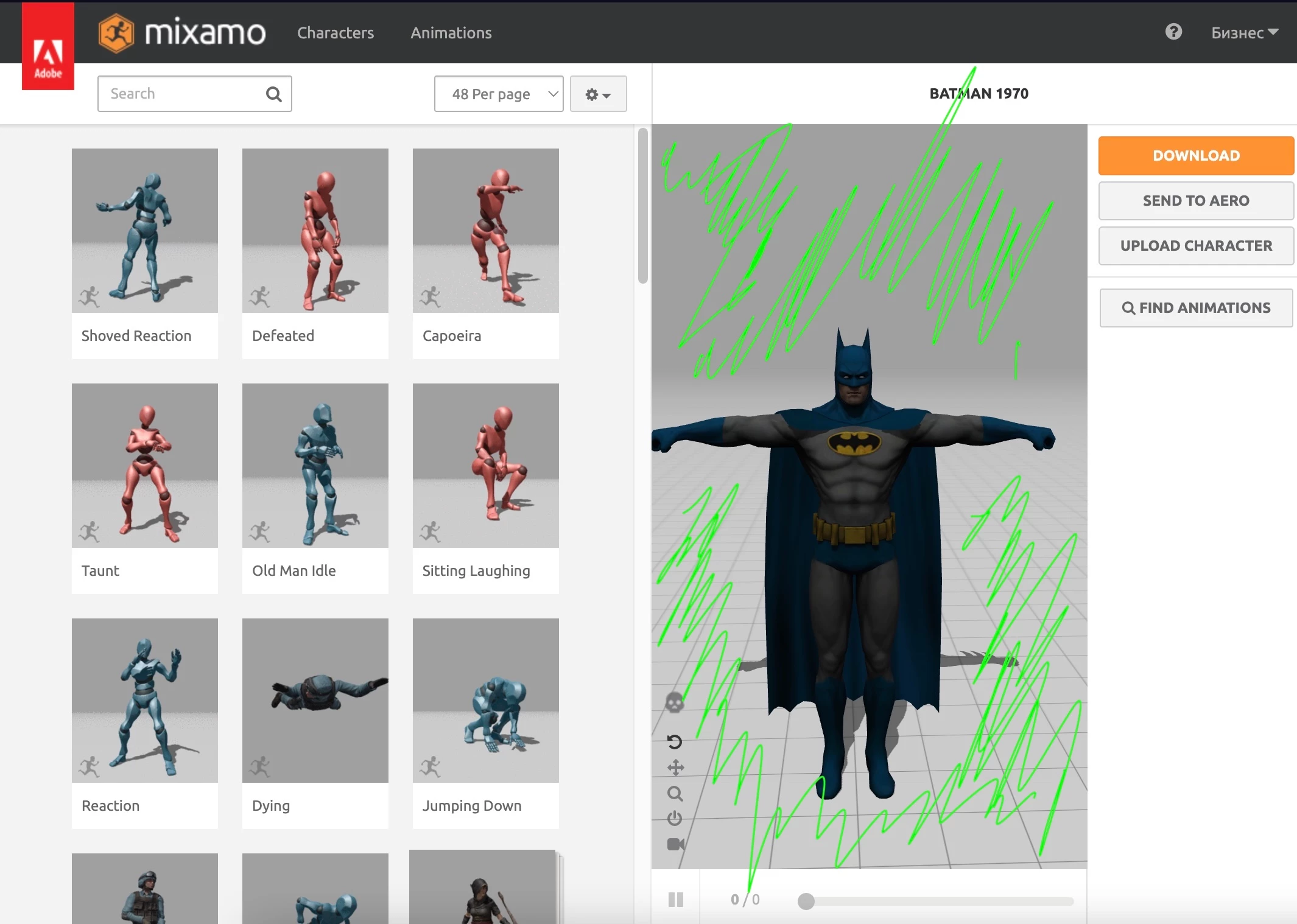The width and height of the screenshot is (1297, 924).
Task: Open the Characters tab
Action: point(336,33)
